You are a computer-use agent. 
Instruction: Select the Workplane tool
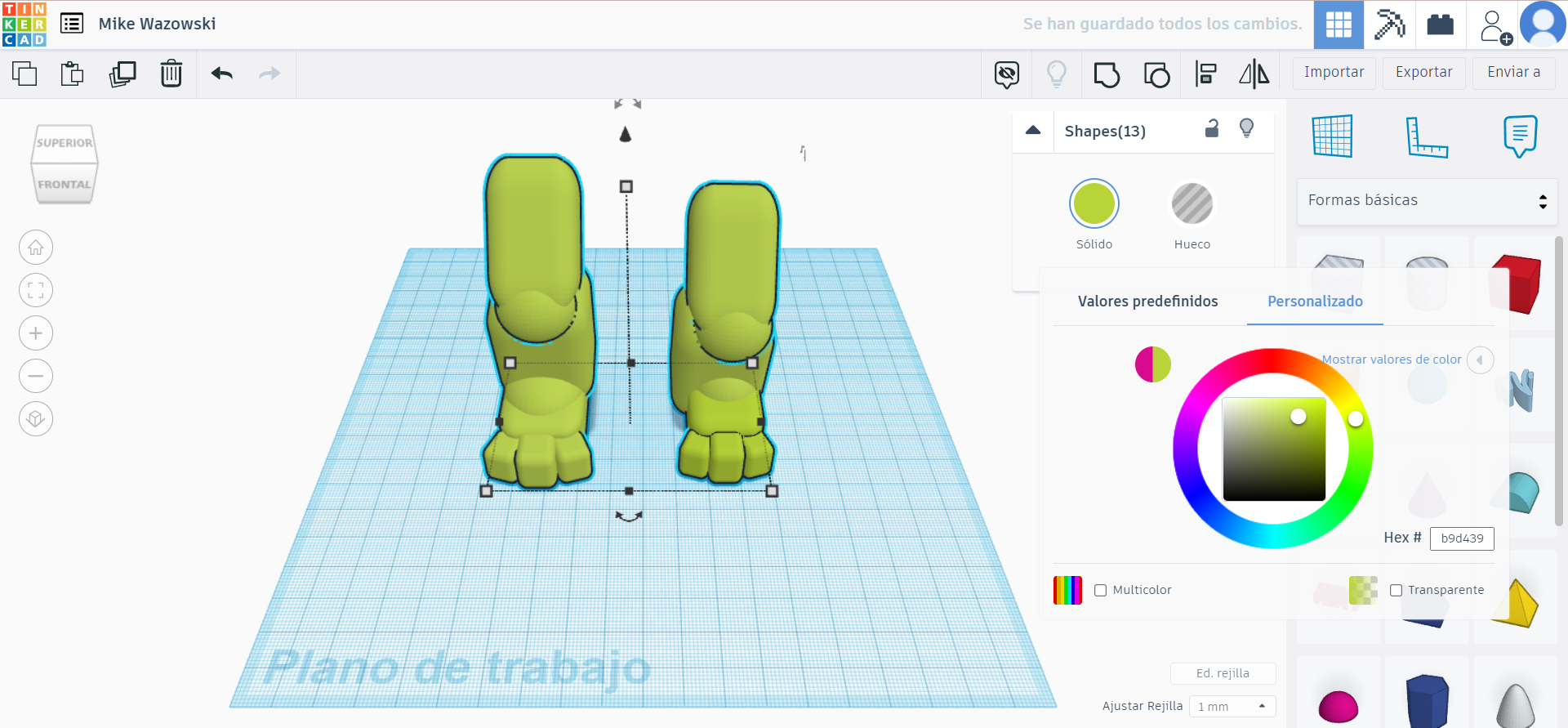coord(1333,136)
